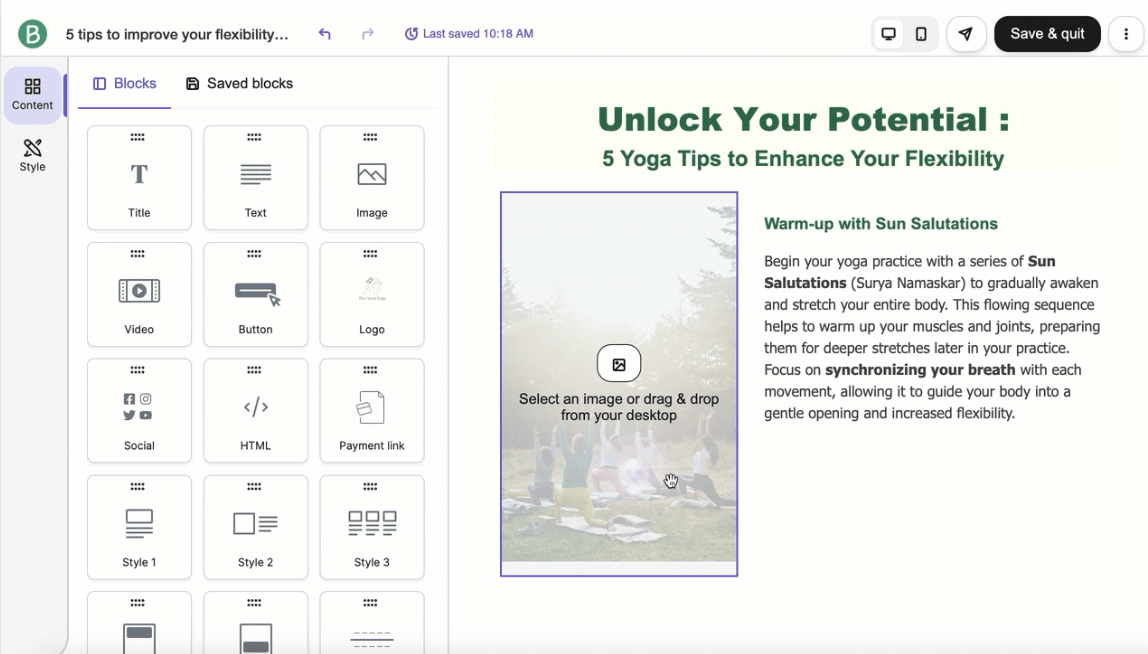This screenshot has width=1148, height=654.
Task: Click the Save & quit button
Action: (1047, 34)
